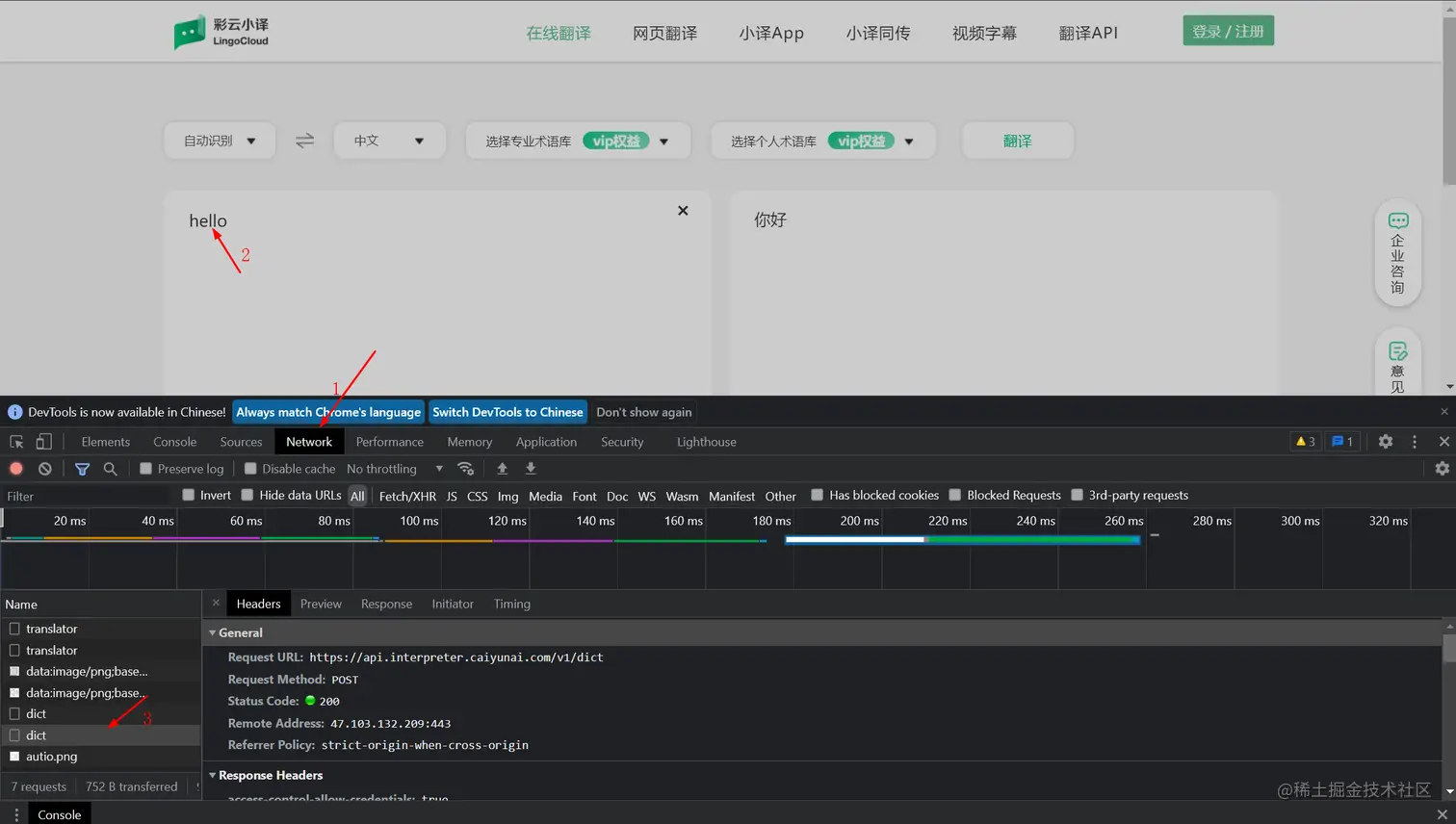Image resolution: width=1456 pixels, height=824 pixels.
Task: Filter requests by Img type
Action: coord(507,496)
